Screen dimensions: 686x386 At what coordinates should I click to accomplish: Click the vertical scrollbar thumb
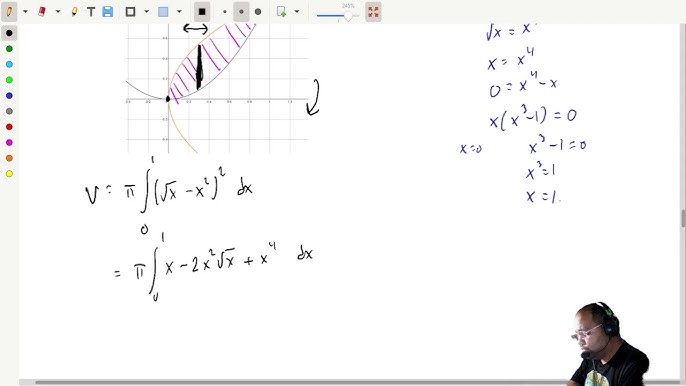[683, 218]
